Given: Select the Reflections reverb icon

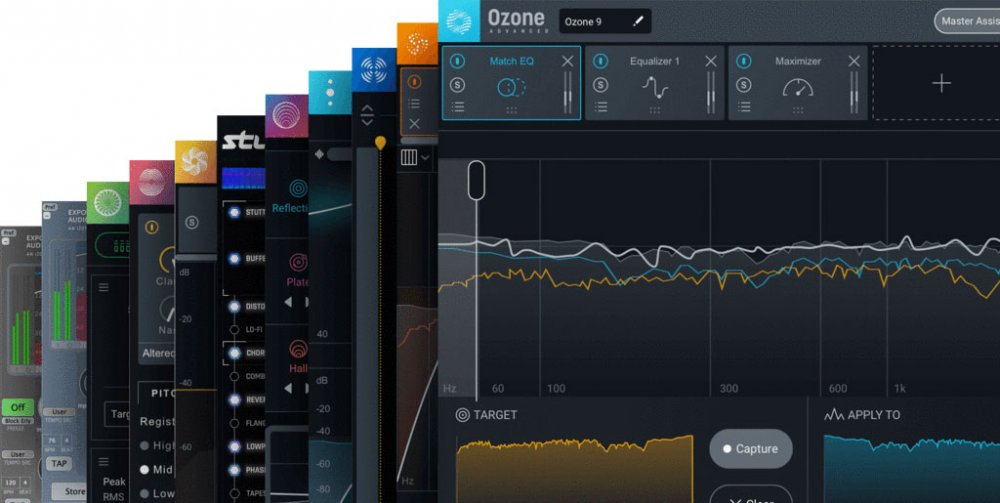Looking at the screenshot, I should pyautogui.click(x=298, y=188).
